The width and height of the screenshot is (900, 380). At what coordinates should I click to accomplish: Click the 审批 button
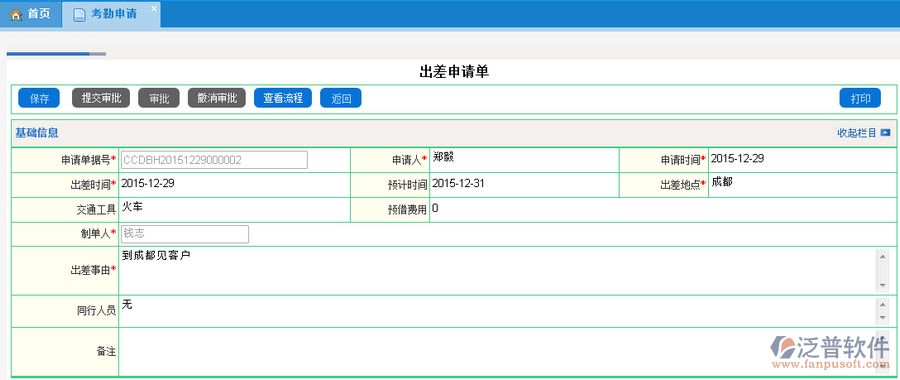coord(159,98)
